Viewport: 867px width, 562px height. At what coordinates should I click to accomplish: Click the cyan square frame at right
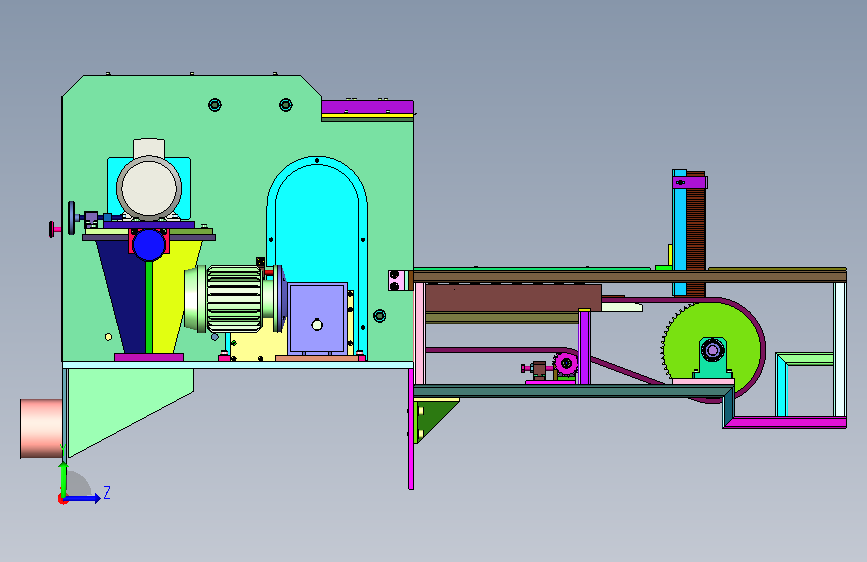(805, 384)
